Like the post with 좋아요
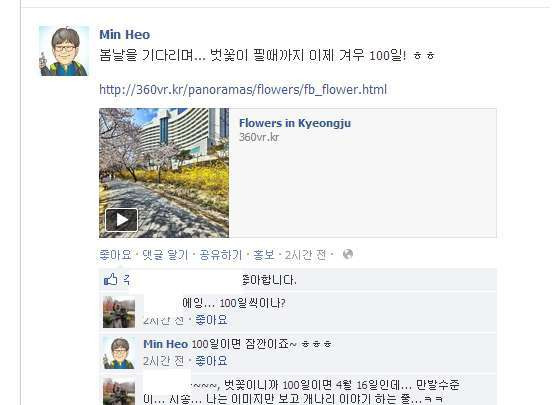 (x=115, y=255)
